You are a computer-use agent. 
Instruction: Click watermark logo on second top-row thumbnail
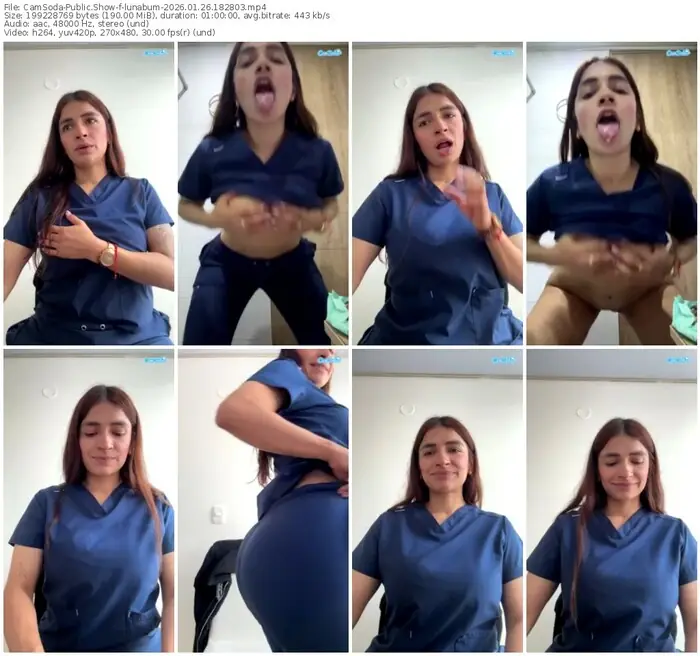pos(329,52)
